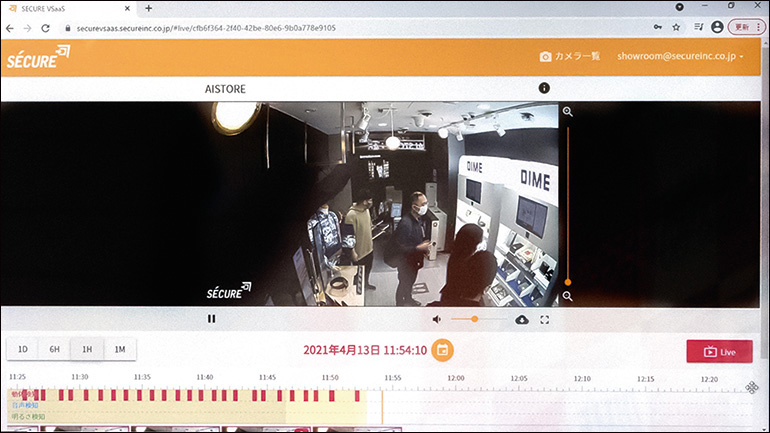Open the browser profile avatar
The height and width of the screenshot is (433, 770).
point(717,27)
